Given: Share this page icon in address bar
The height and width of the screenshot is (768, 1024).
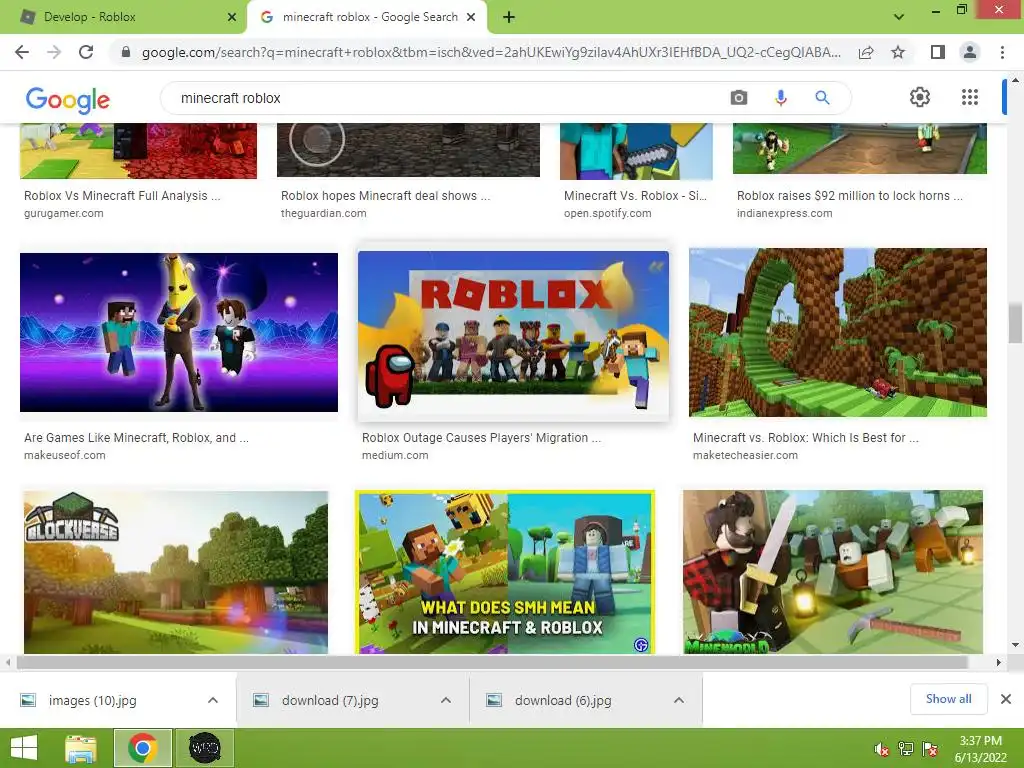Looking at the screenshot, I should point(866,52).
